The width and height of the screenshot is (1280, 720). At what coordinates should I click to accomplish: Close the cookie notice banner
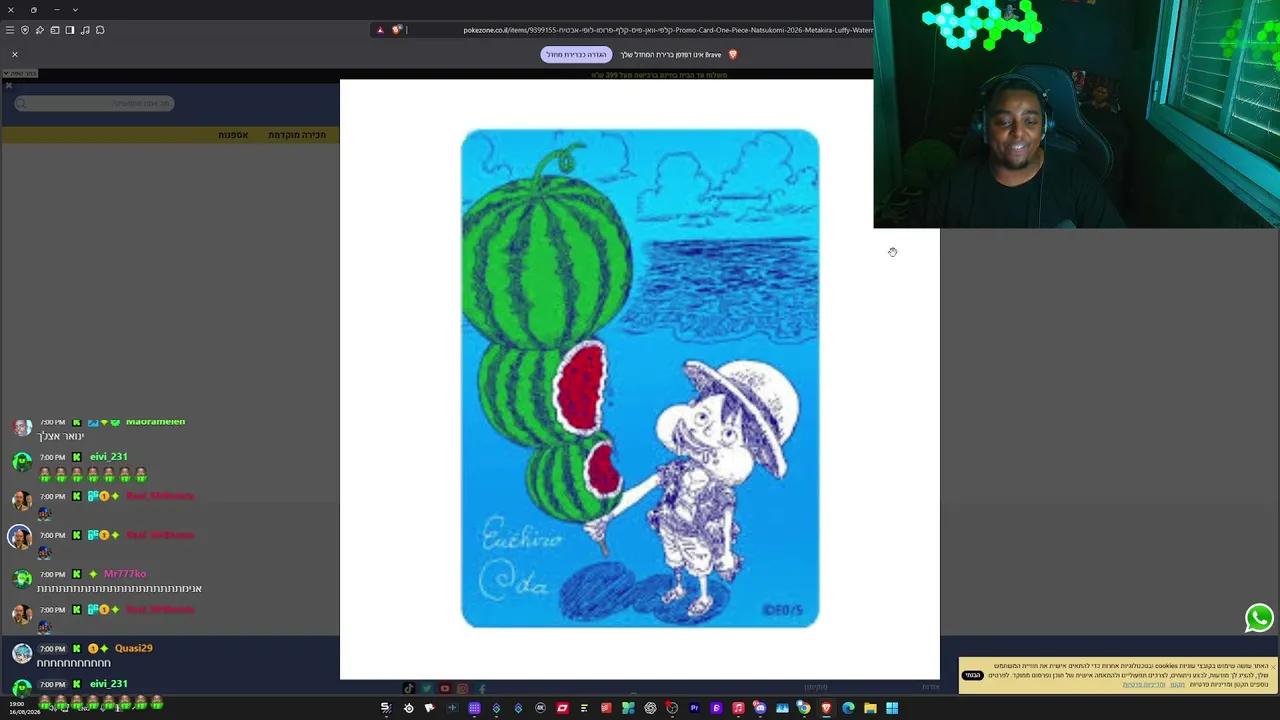[x=1272, y=666]
